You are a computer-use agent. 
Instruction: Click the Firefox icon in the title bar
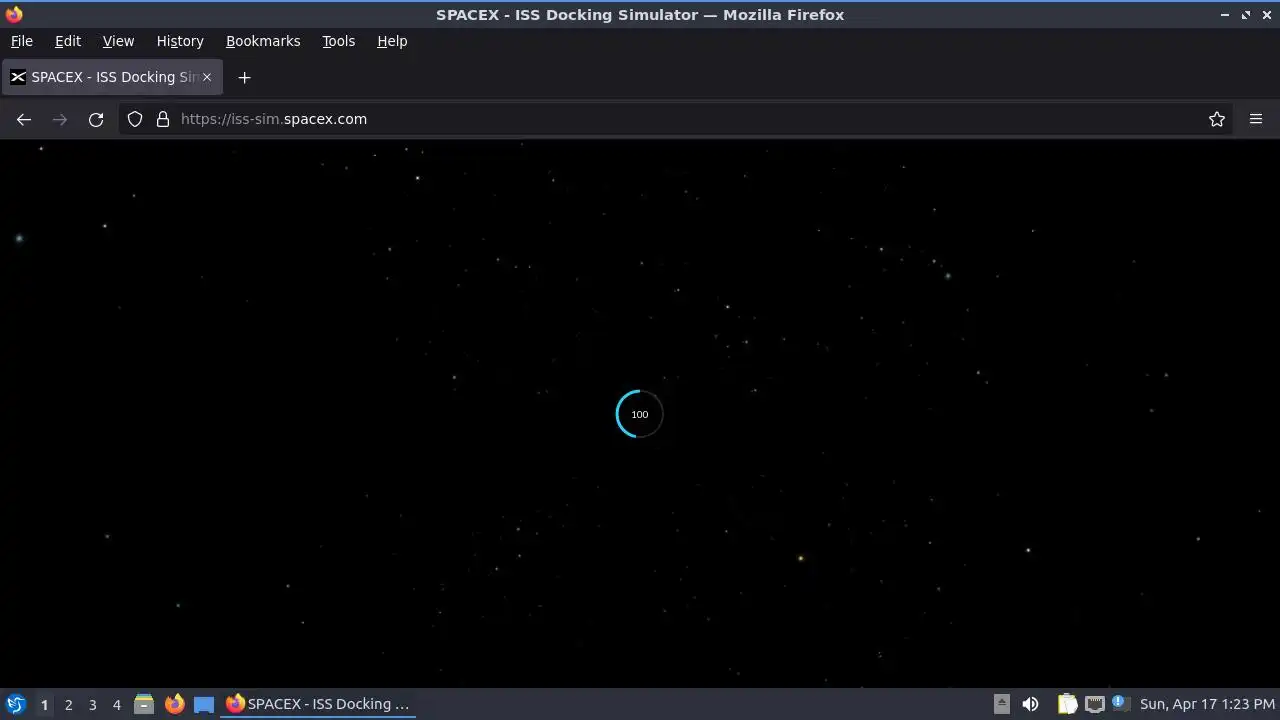13,15
